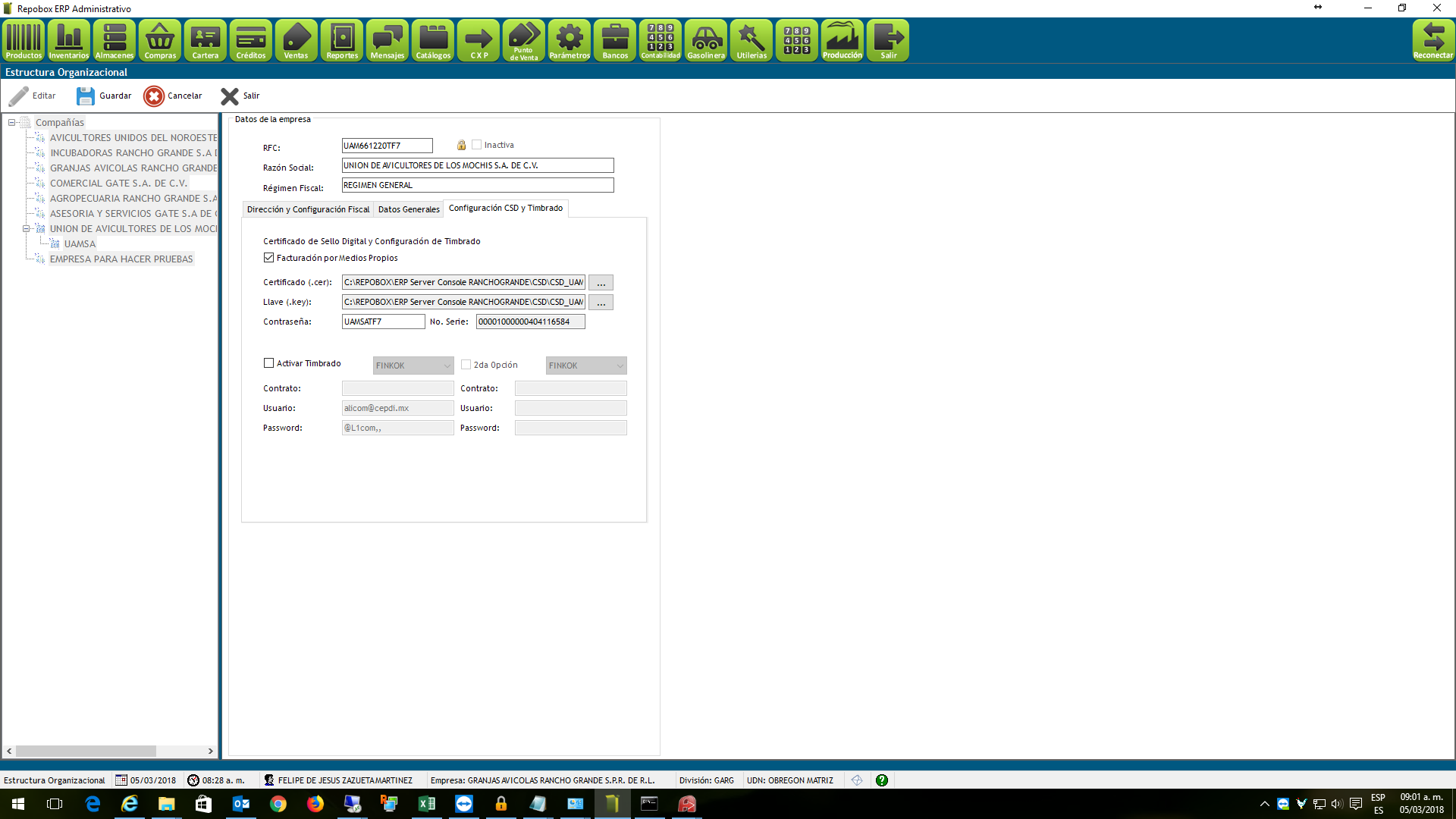Click the Razón Social field

[x=478, y=165]
